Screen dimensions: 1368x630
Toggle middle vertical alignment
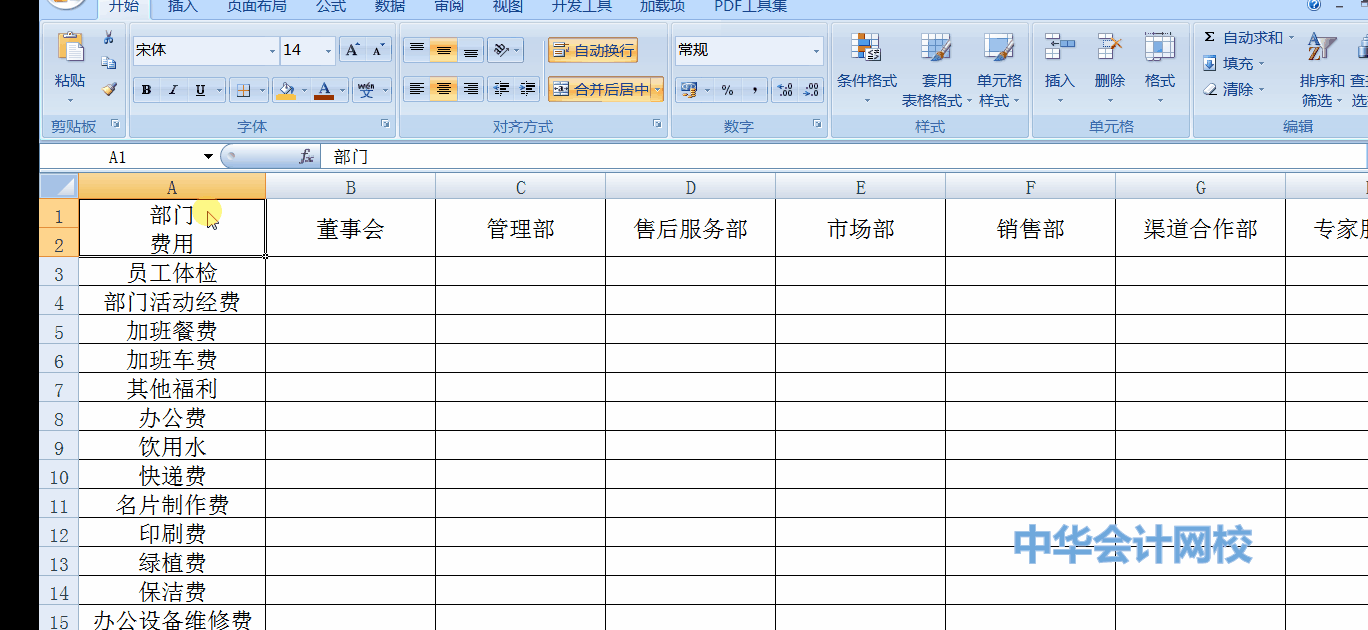(444, 50)
